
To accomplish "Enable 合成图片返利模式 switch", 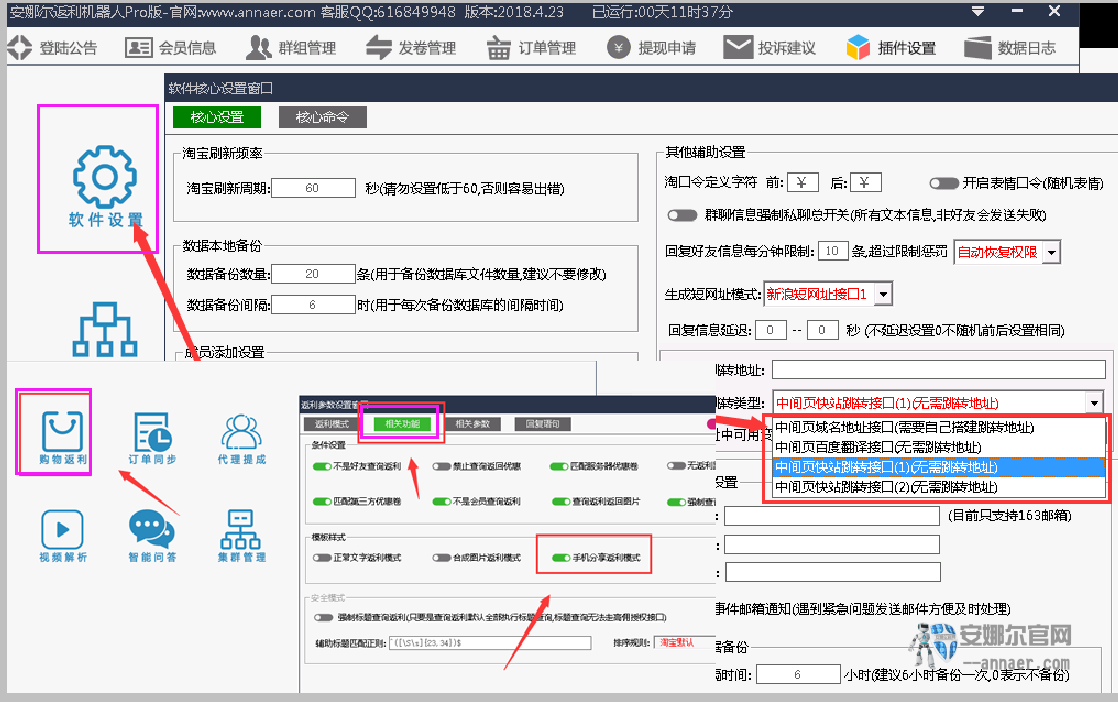I will tap(442, 557).
